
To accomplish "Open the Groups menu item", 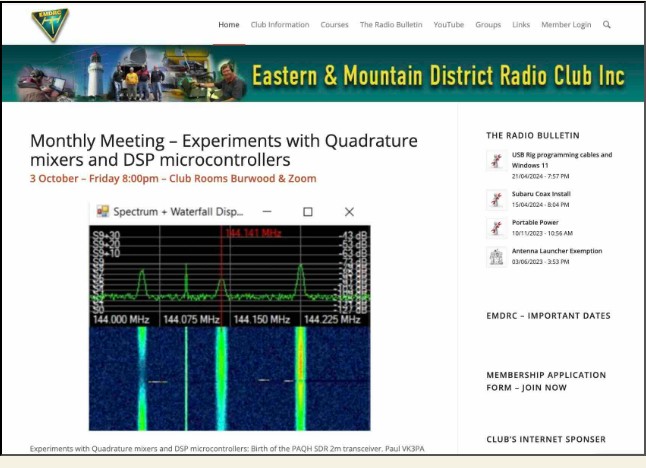I will [x=488, y=24].
